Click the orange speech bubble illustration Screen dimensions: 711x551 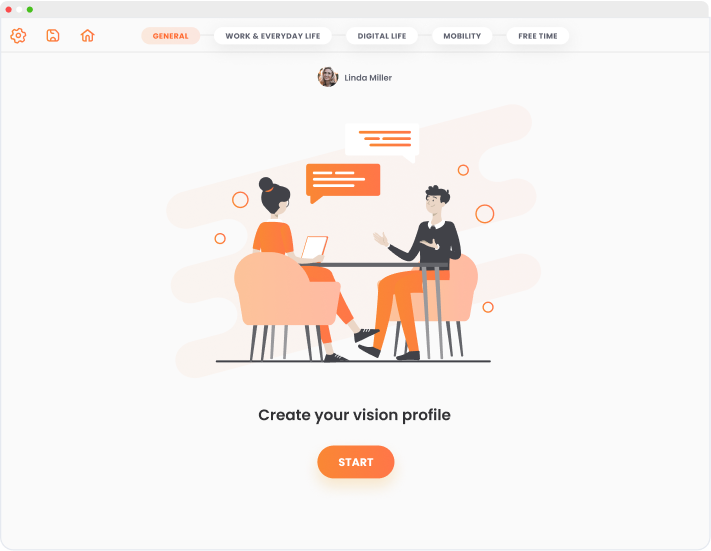(343, 183)
